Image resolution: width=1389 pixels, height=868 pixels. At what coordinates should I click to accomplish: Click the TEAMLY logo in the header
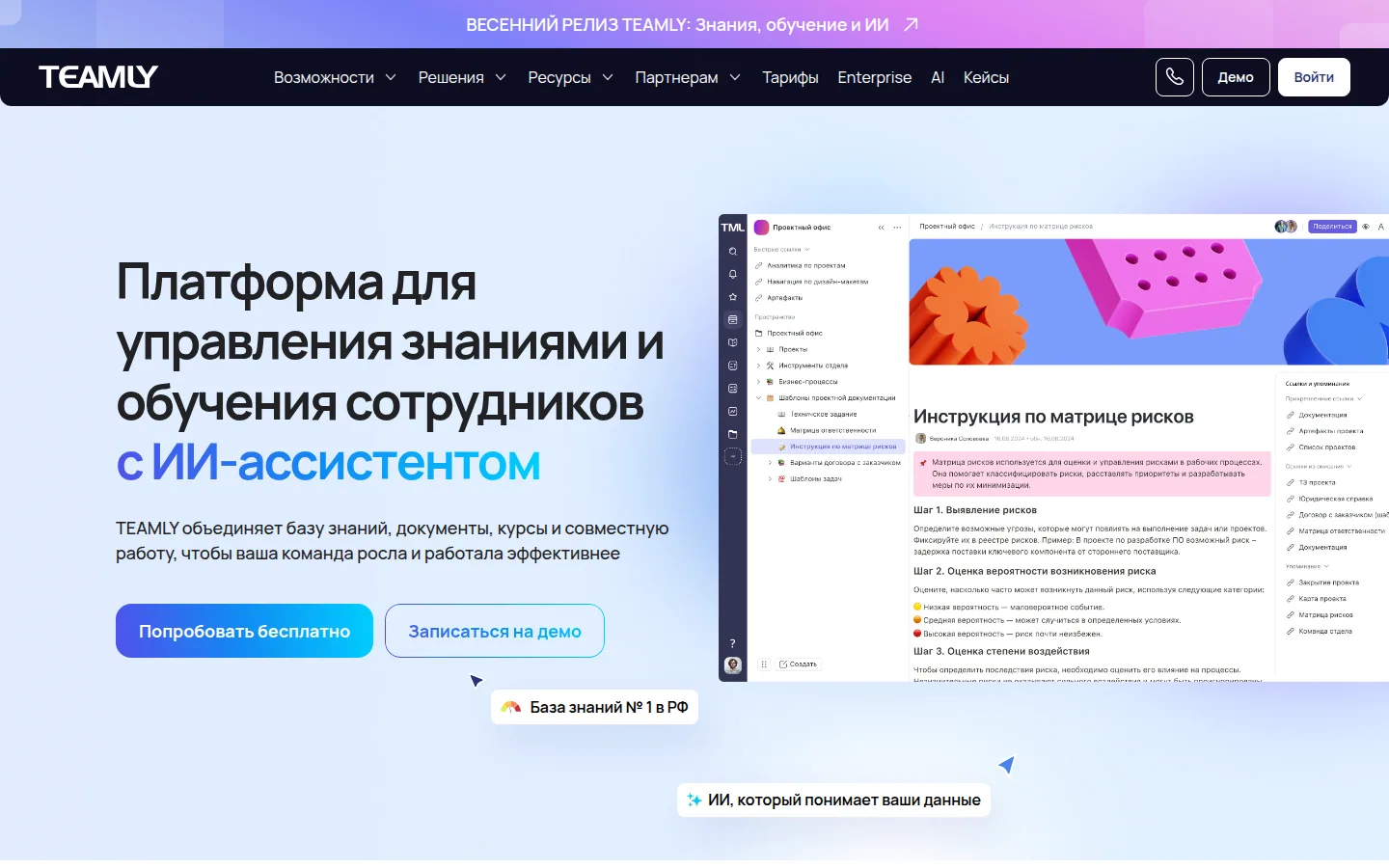click(98, 77)
